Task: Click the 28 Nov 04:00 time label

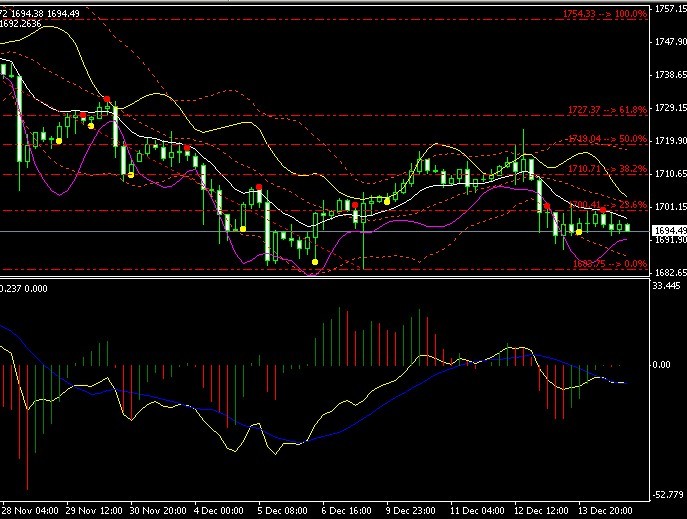Action: pos(30,511)
